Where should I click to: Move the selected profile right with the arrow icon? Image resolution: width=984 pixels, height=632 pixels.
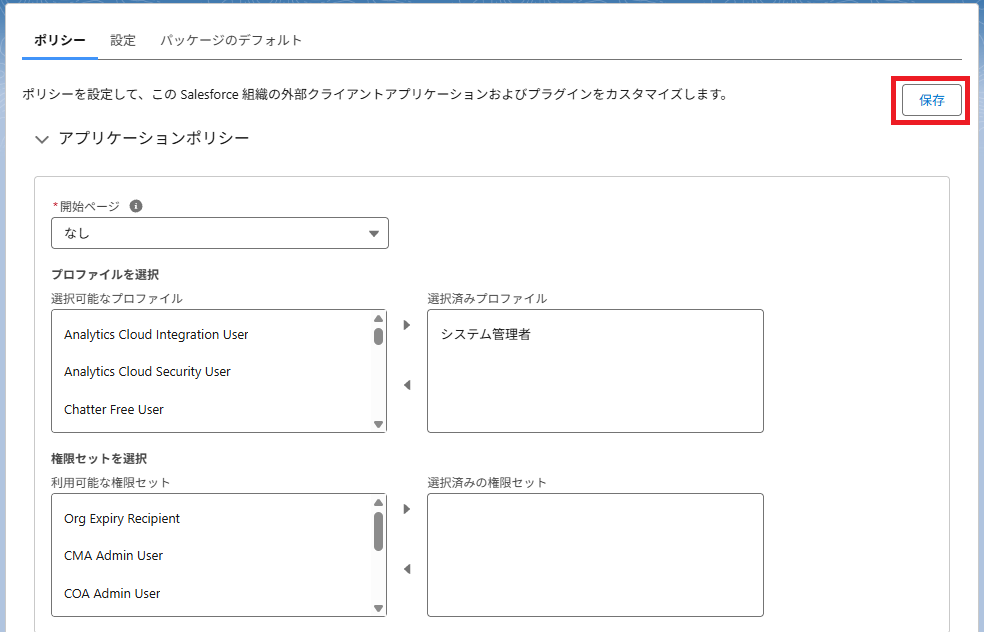tap(407, 325)
